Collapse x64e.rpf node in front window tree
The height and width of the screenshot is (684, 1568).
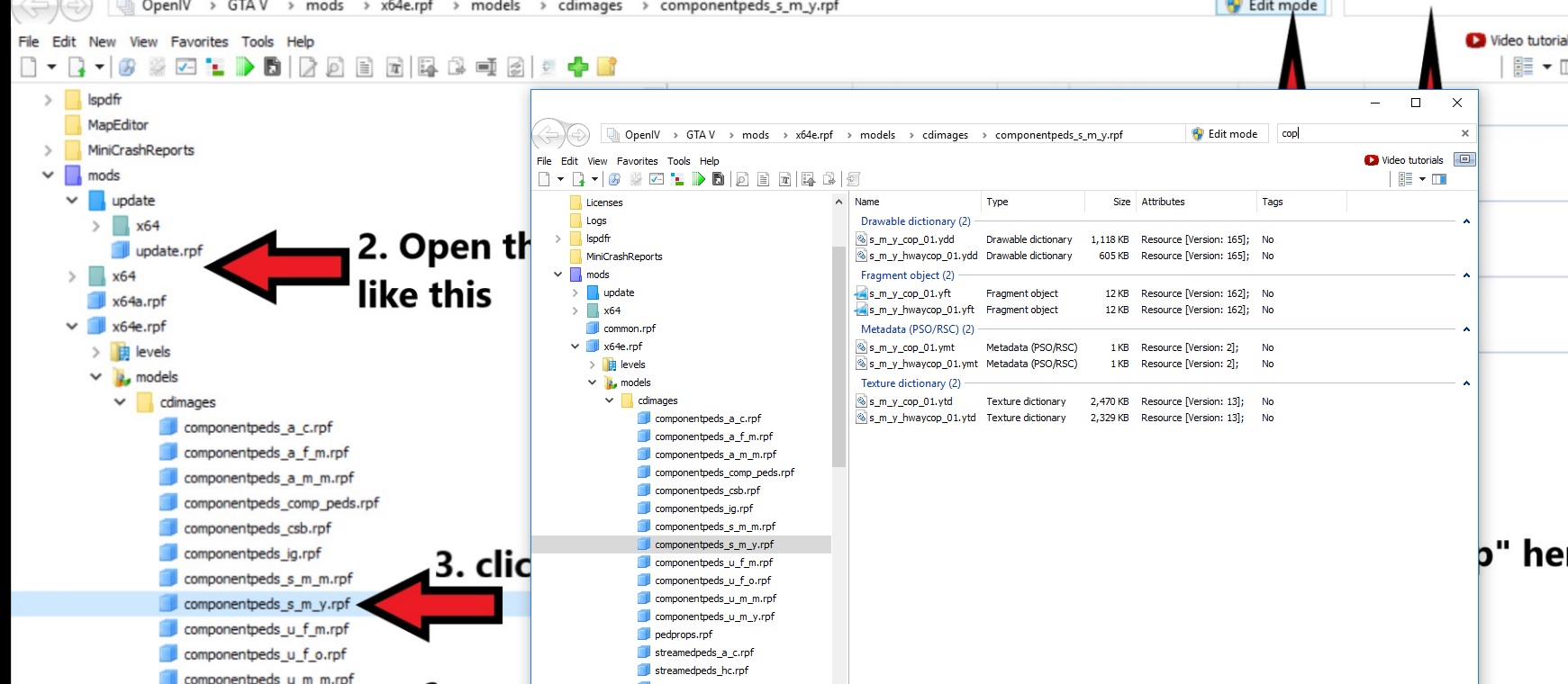(575, 346)
